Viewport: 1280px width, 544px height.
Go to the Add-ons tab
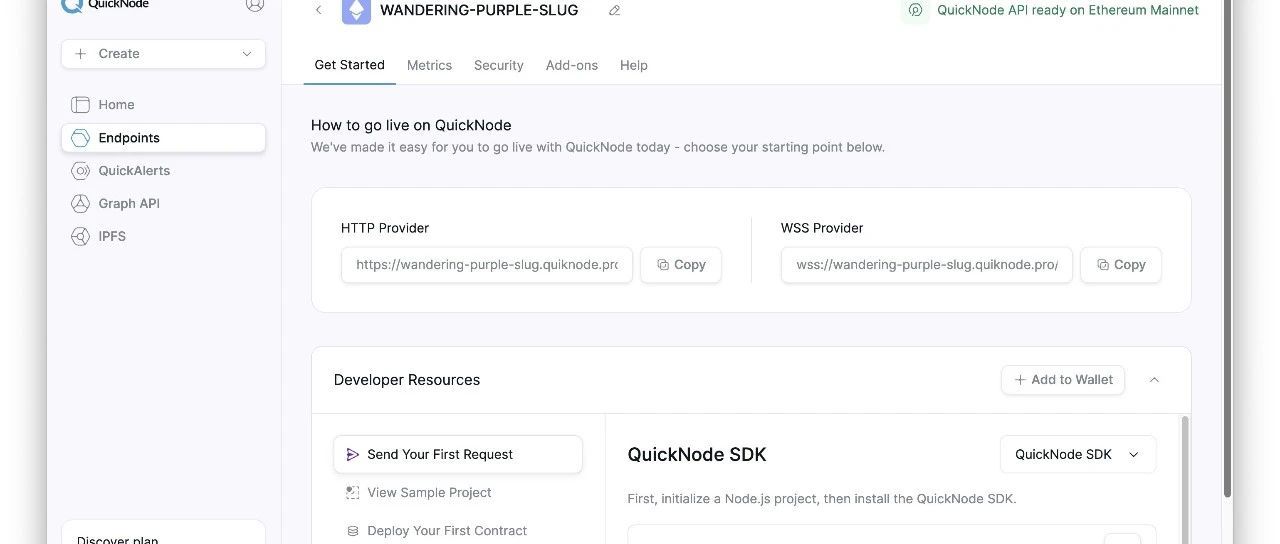coord(572,65)
